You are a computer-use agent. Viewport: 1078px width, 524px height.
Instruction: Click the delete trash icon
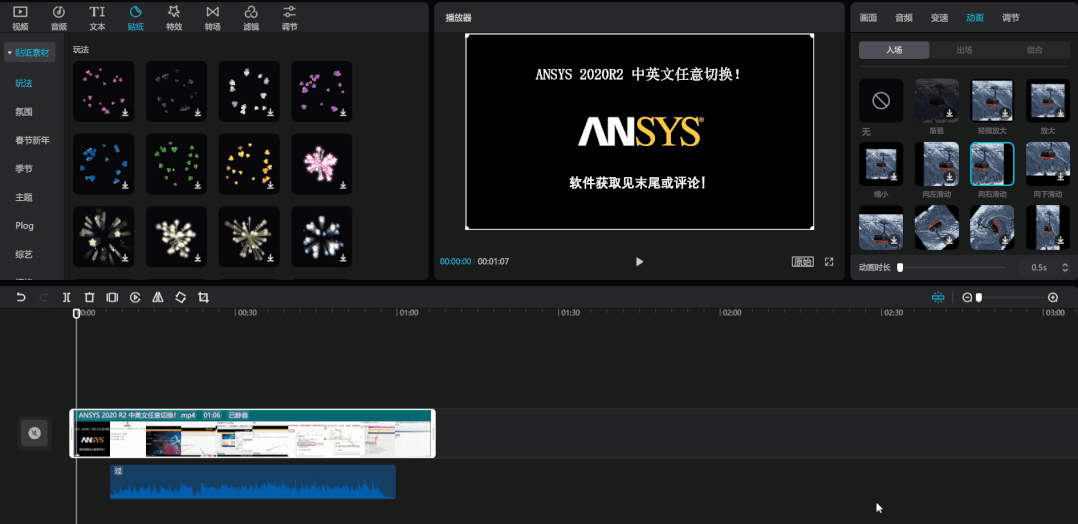(x=89, y=297)
